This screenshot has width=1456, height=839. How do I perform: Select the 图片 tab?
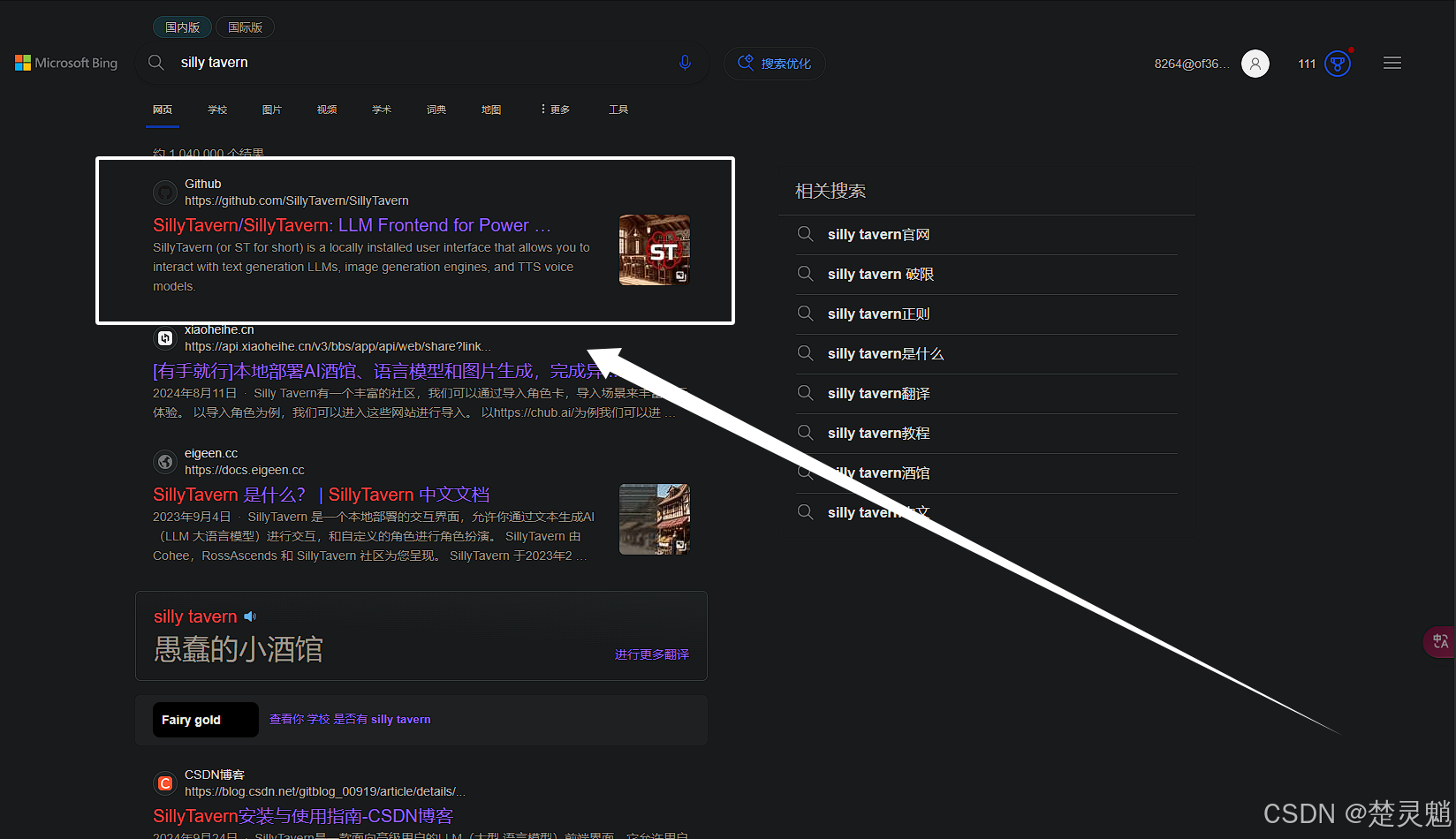tap(272, 110)
